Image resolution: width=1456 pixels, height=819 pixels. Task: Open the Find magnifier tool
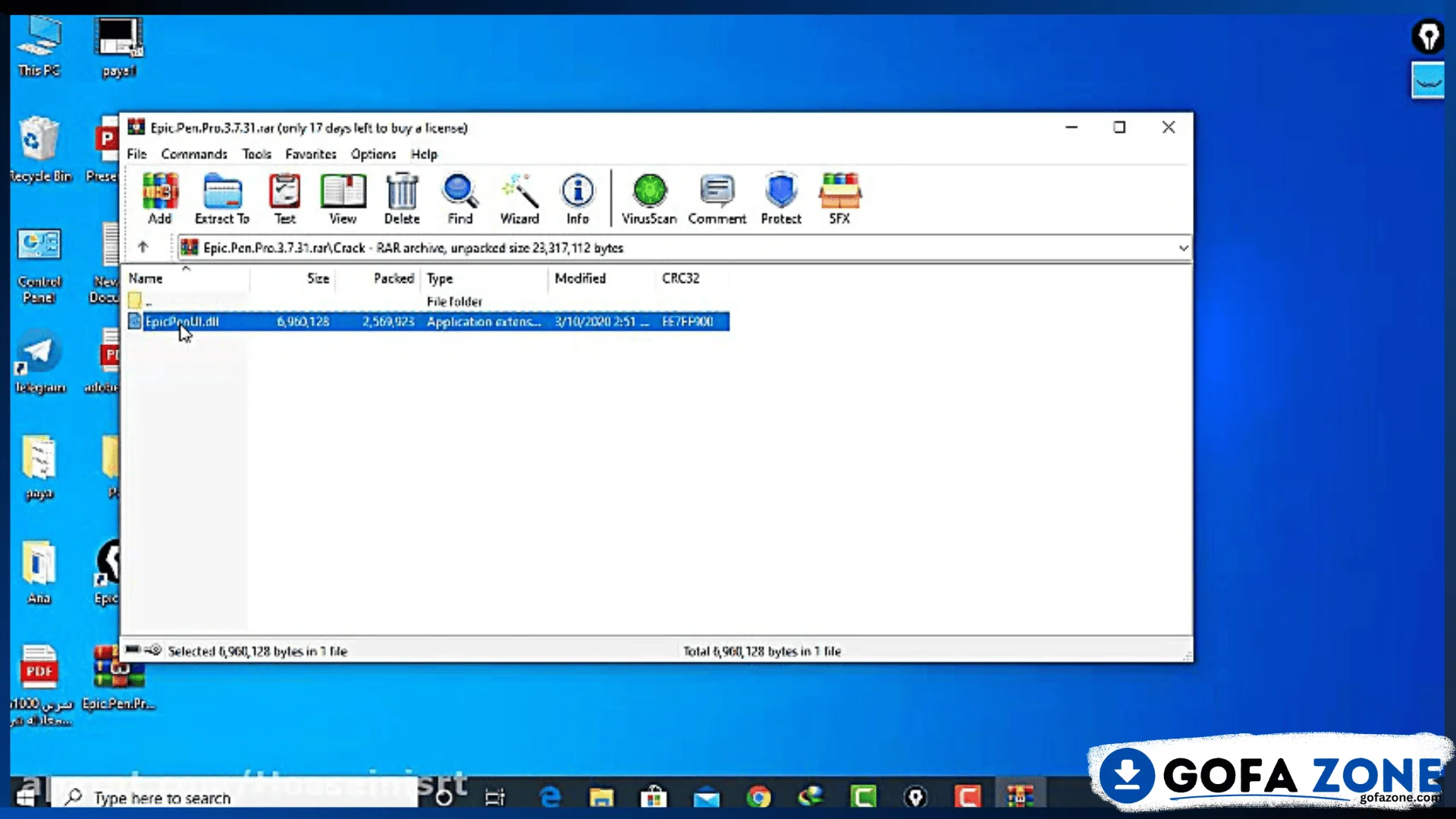460,199
